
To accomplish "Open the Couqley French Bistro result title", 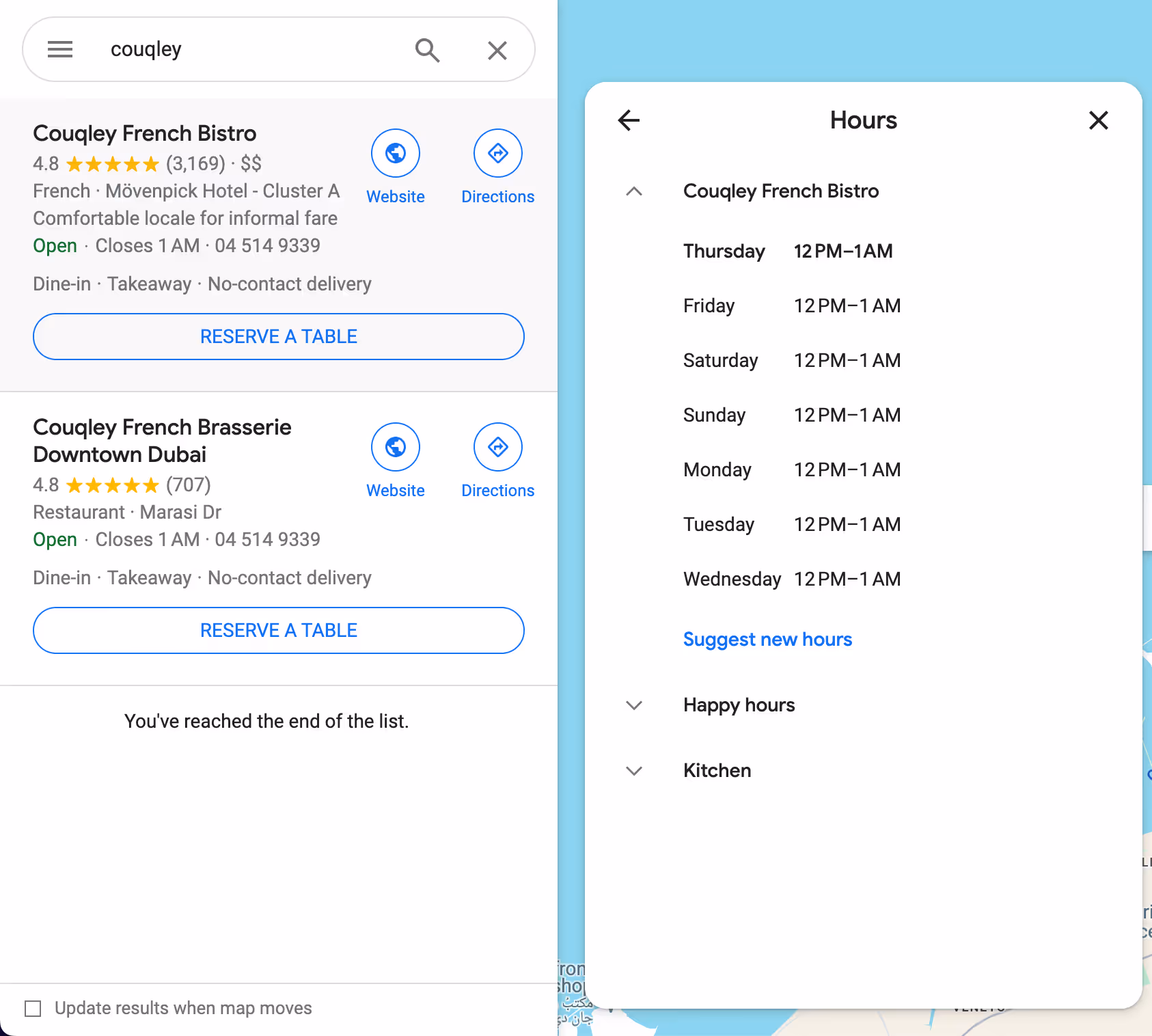I will click(x=145, y=133).
